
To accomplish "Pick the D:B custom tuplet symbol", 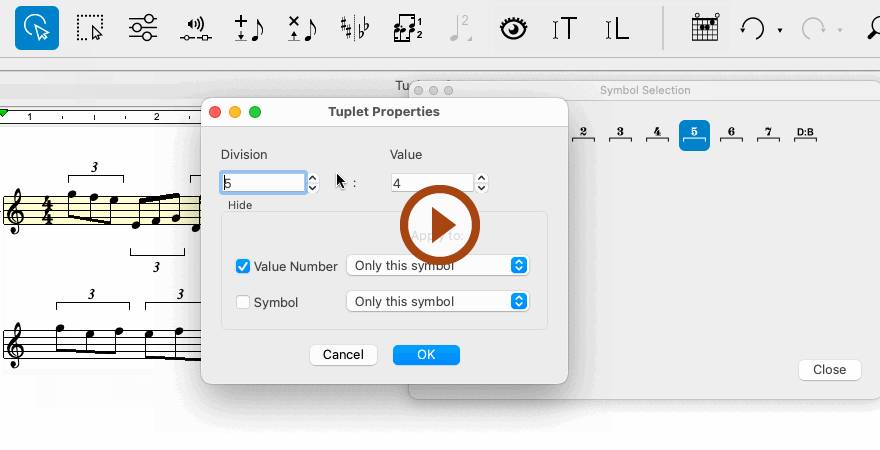I will (805, 134).
